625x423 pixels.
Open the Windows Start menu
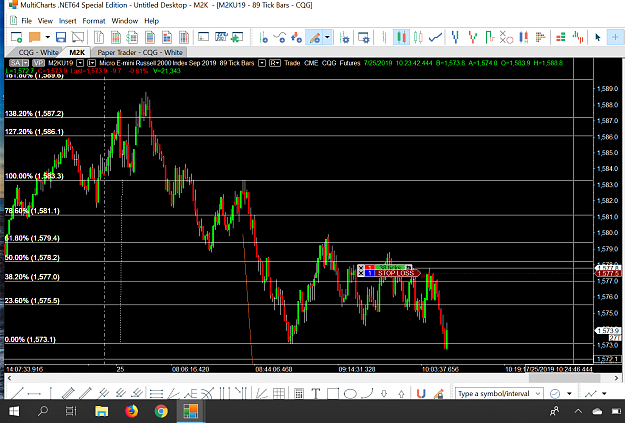click(x=14, y=411)
